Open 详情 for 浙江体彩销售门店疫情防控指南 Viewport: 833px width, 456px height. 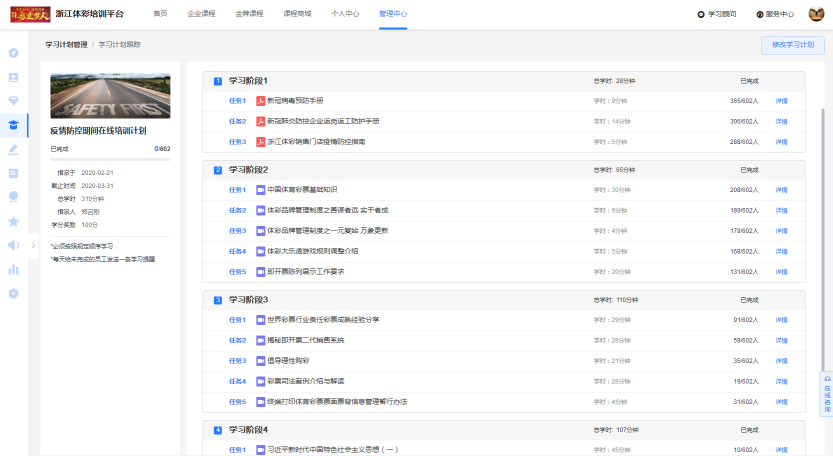click(x=781, y=142)
